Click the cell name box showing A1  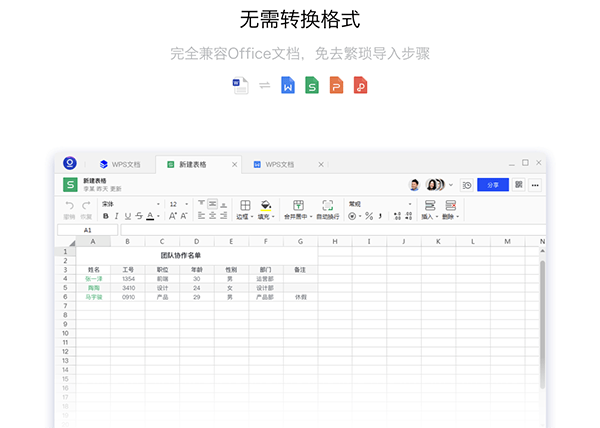(x=88, y=230)
